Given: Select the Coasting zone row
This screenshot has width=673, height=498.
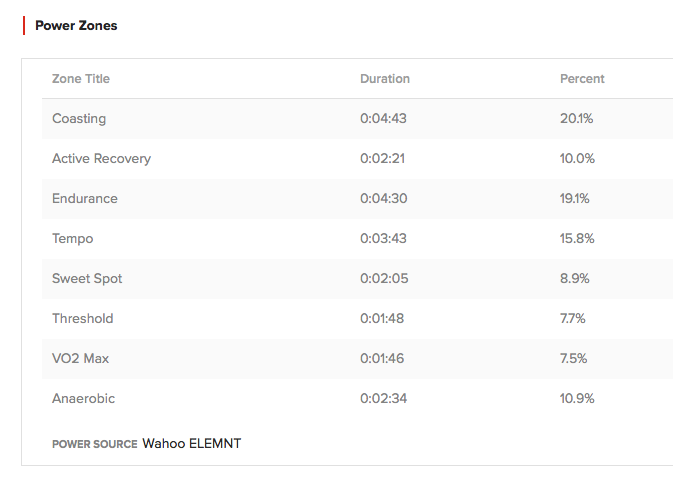Looking at the screenshot, I should tap(358, 118).
